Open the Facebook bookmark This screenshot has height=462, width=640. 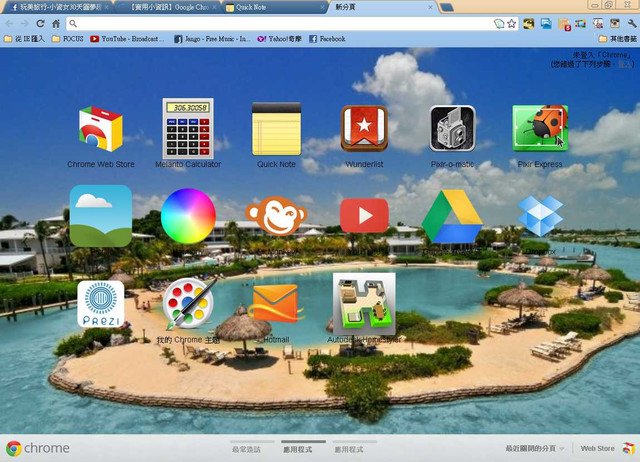point(327,39)
